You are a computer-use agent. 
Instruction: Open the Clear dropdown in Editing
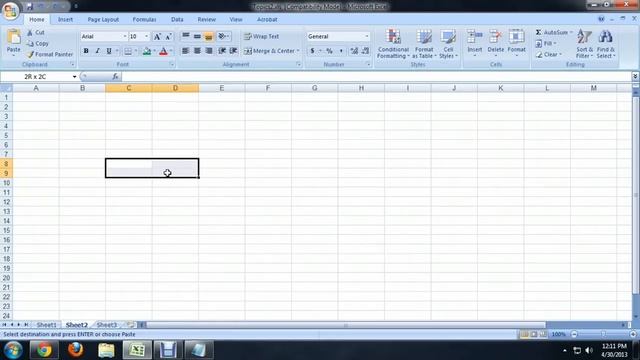tap(549, 54)
